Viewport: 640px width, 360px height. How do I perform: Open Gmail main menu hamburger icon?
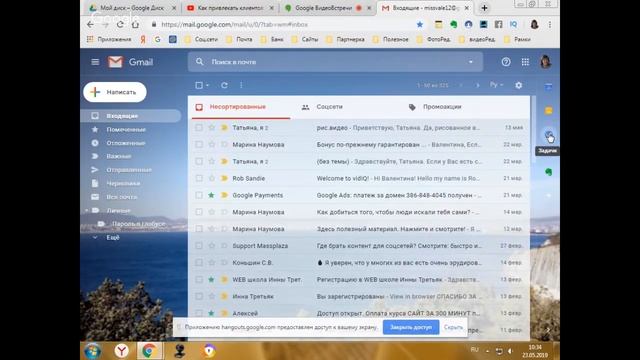(95, 62)
